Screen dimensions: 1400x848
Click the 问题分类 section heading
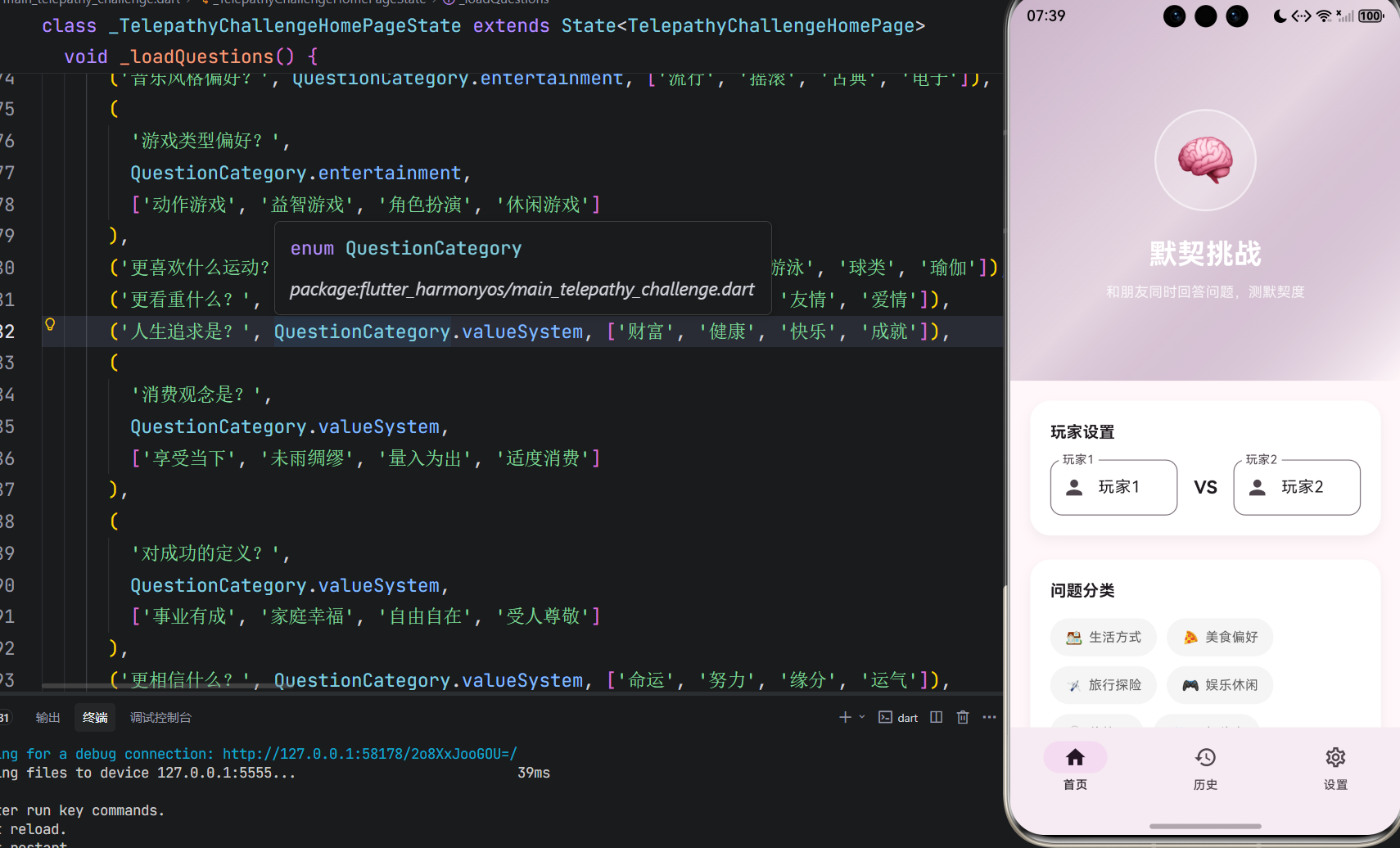[1082, 591]
